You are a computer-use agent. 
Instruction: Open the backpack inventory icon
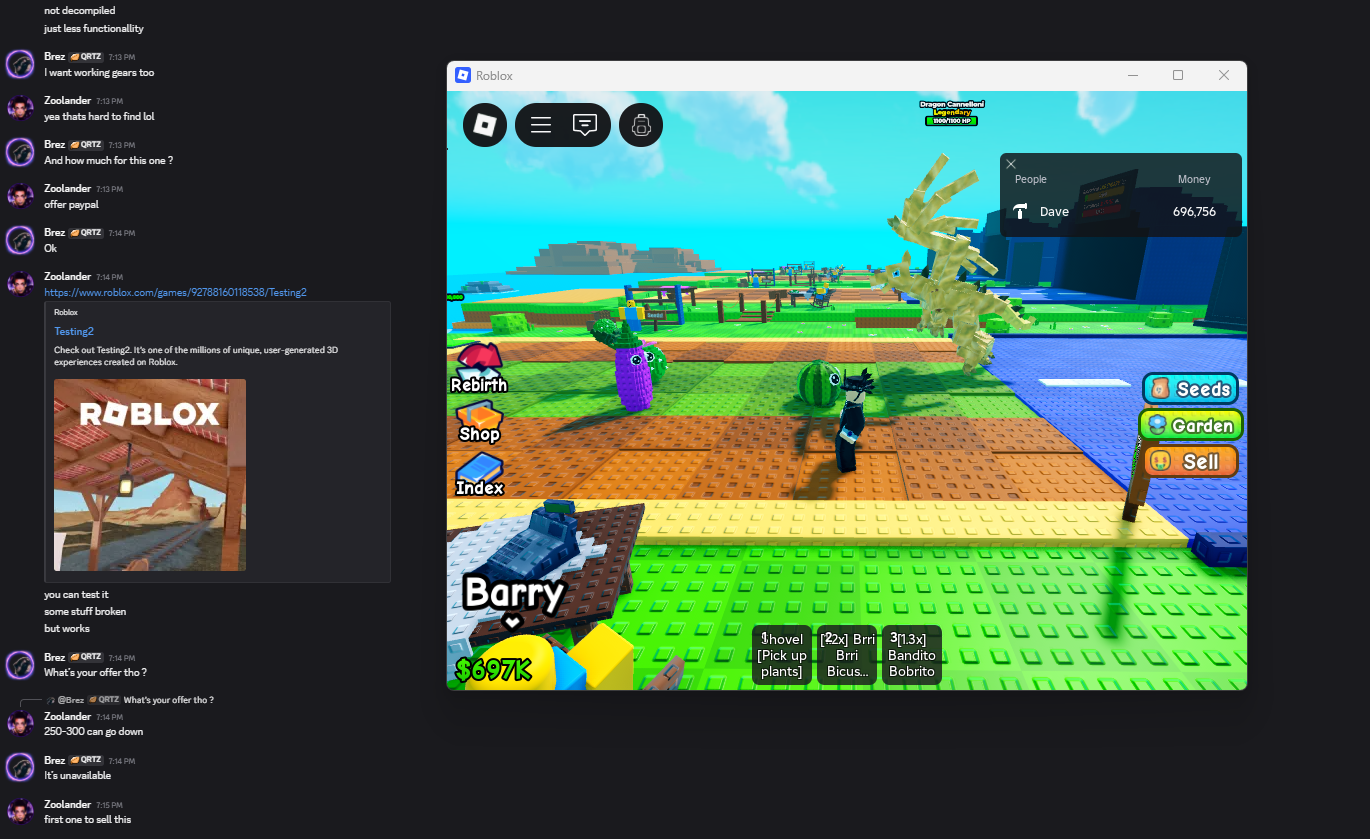[641, 125]
